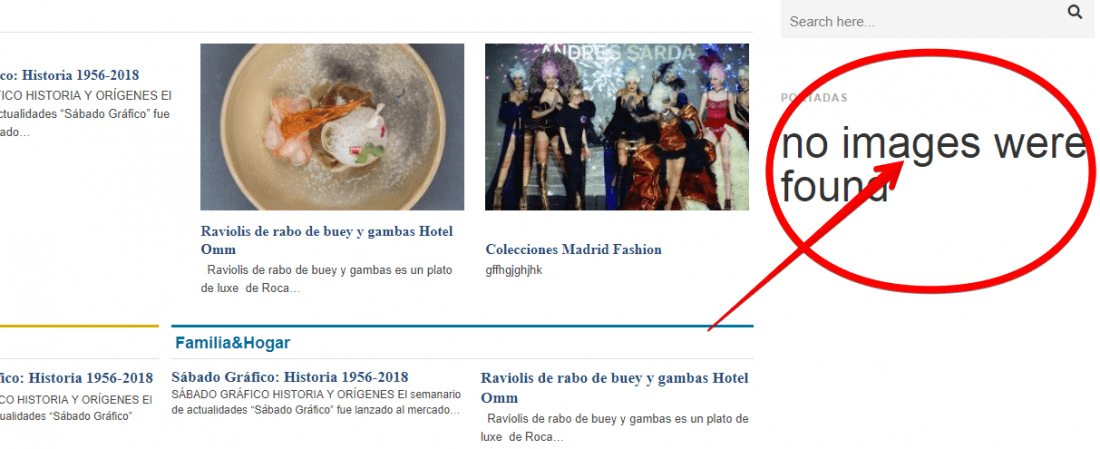
Task: Click the top-left "Historia 1956-2018" headline
Action: (69, 75)
